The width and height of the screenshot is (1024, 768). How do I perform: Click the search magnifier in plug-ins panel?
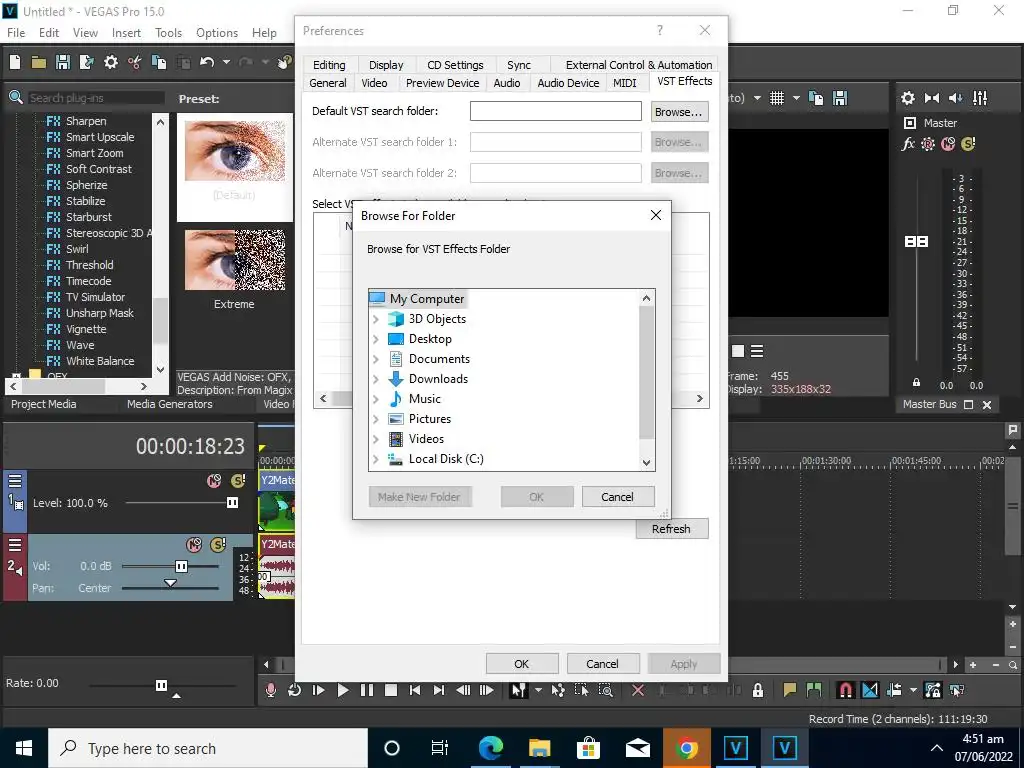click(16, 98)
